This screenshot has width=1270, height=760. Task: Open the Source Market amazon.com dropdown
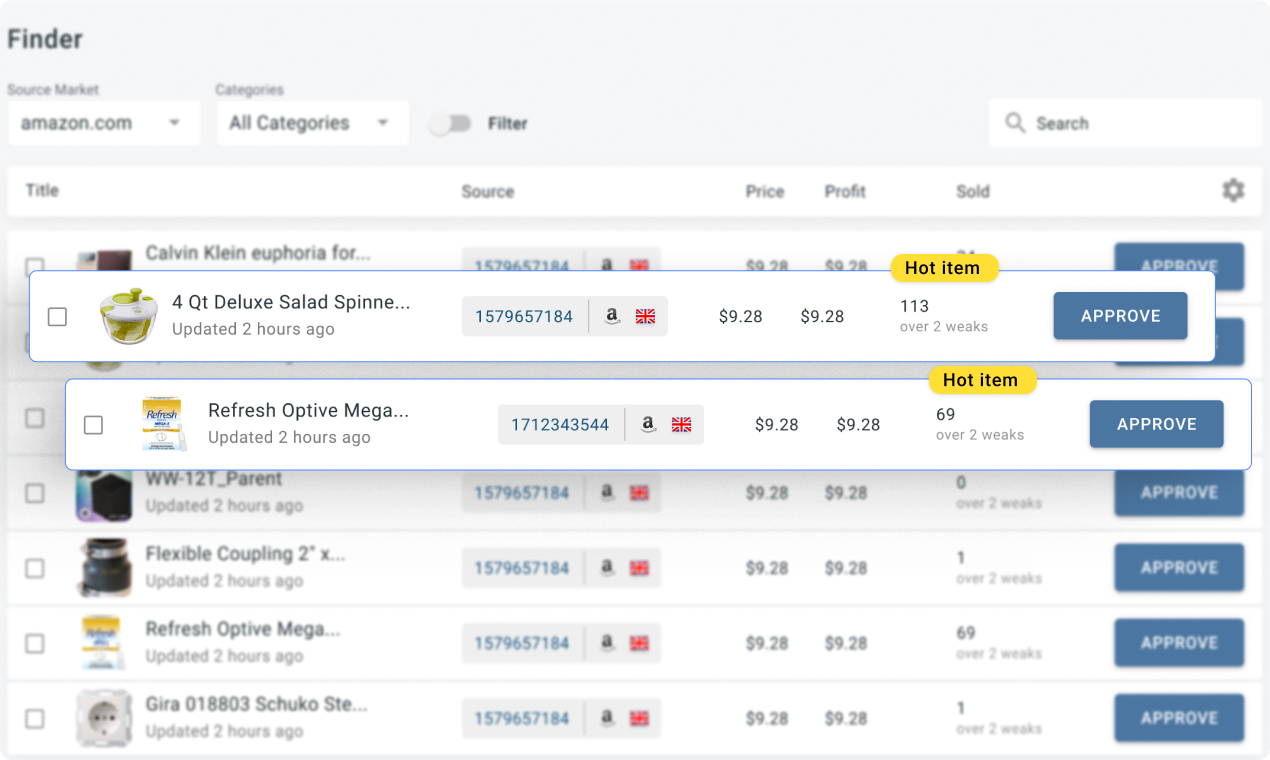click(104, 123)
